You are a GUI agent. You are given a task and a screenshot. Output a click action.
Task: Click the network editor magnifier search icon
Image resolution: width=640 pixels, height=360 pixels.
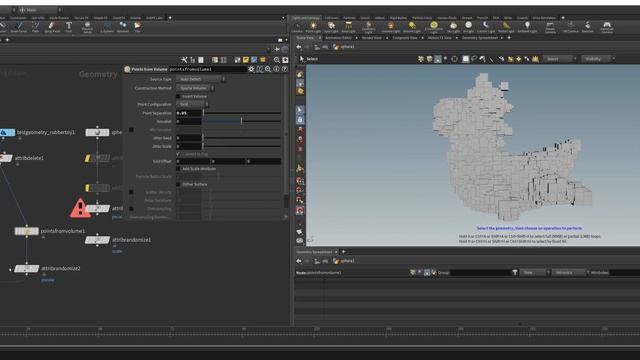[277, 60]
